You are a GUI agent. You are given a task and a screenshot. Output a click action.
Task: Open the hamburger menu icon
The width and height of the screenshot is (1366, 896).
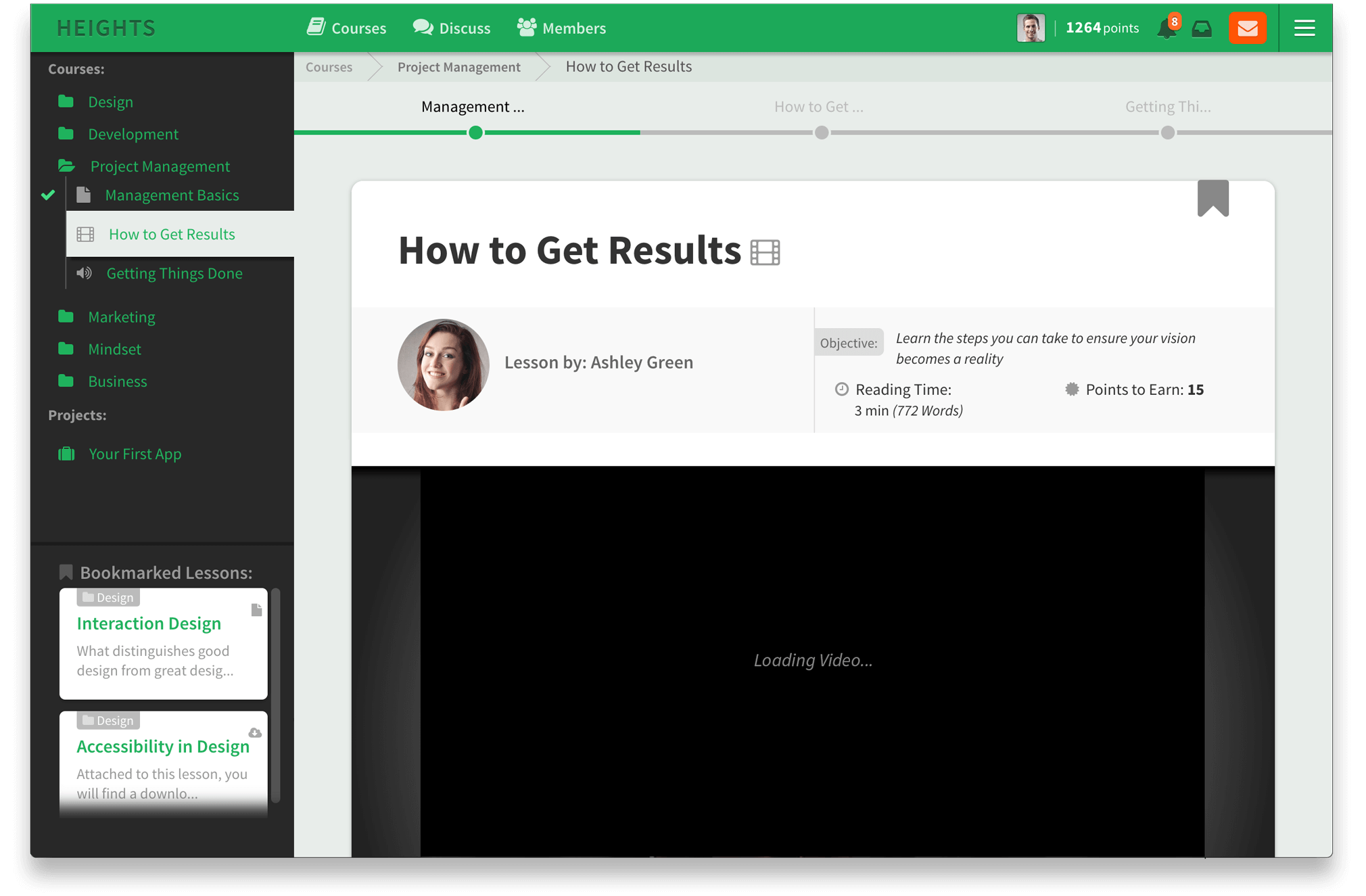pyautogui.click(x=1304, y=28)
